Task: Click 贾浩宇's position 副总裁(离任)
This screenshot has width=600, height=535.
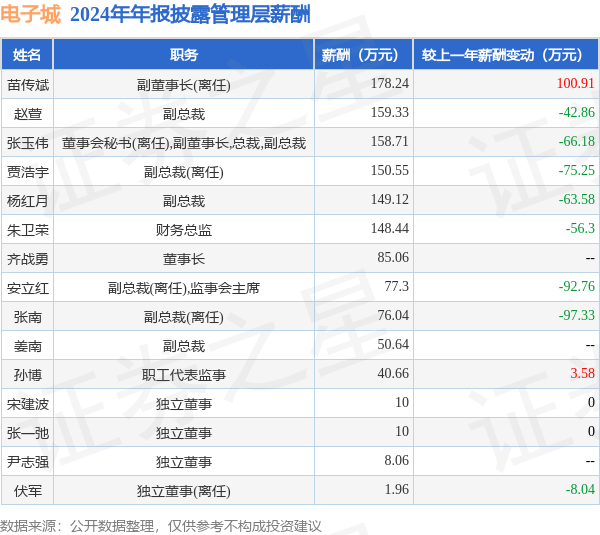Action: 184,172
